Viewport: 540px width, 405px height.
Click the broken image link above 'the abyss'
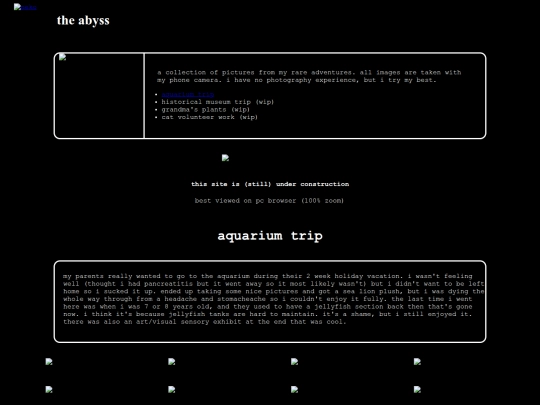25,7
